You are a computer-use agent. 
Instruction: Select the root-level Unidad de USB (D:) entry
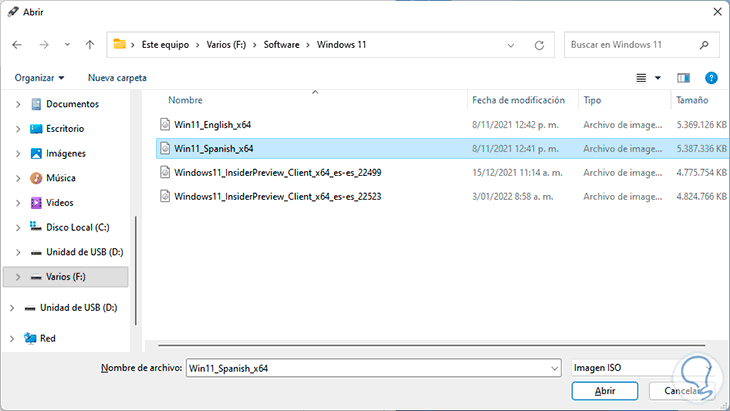(x=78, y=307)
